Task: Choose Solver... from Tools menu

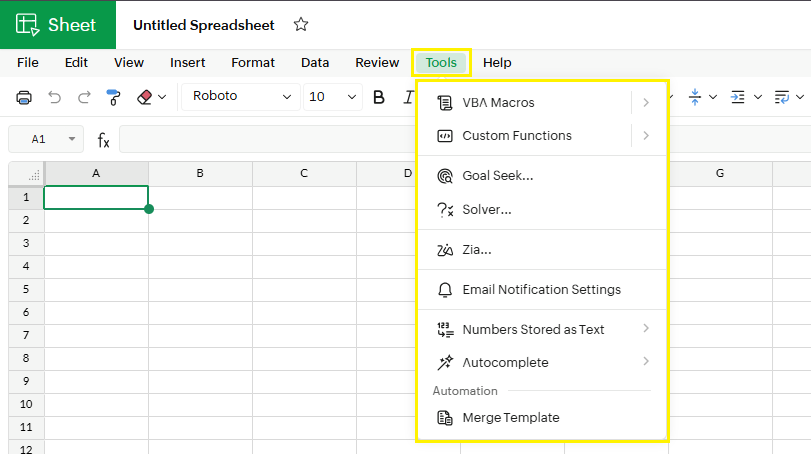Action: [542, 209]
